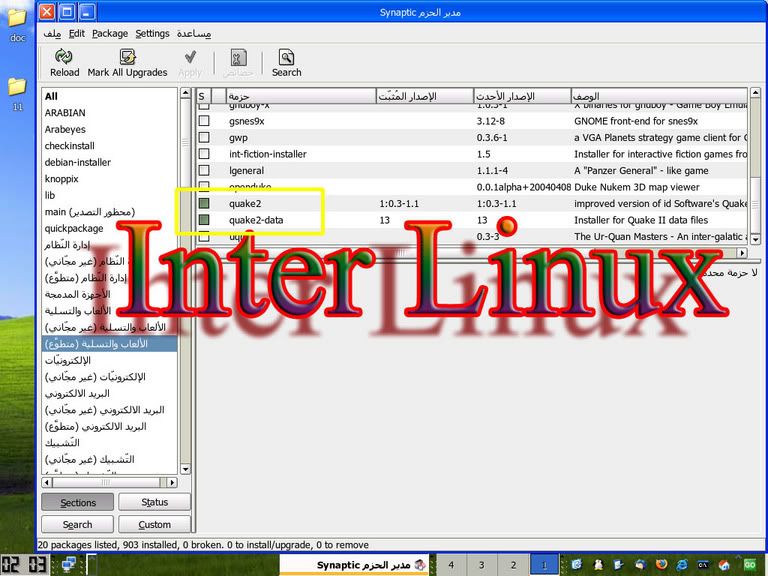
Task: Switch to workspace 4 in pager
Action: [x=451, y=565]
